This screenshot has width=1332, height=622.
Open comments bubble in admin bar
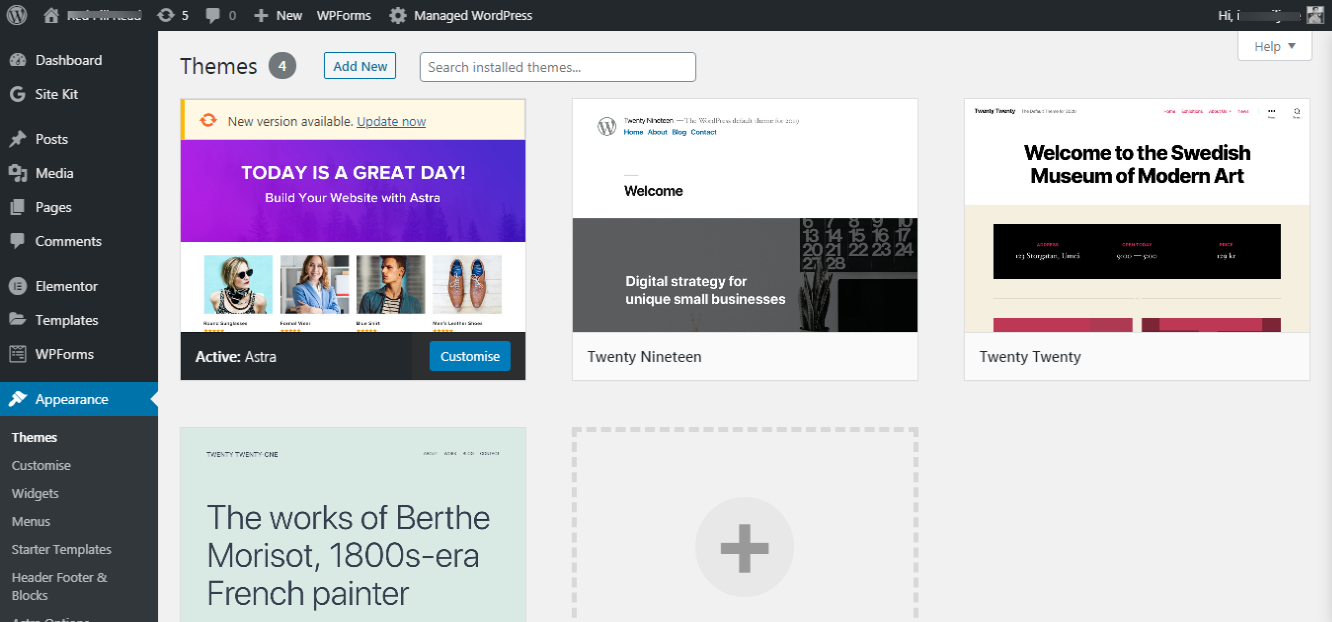220,15
